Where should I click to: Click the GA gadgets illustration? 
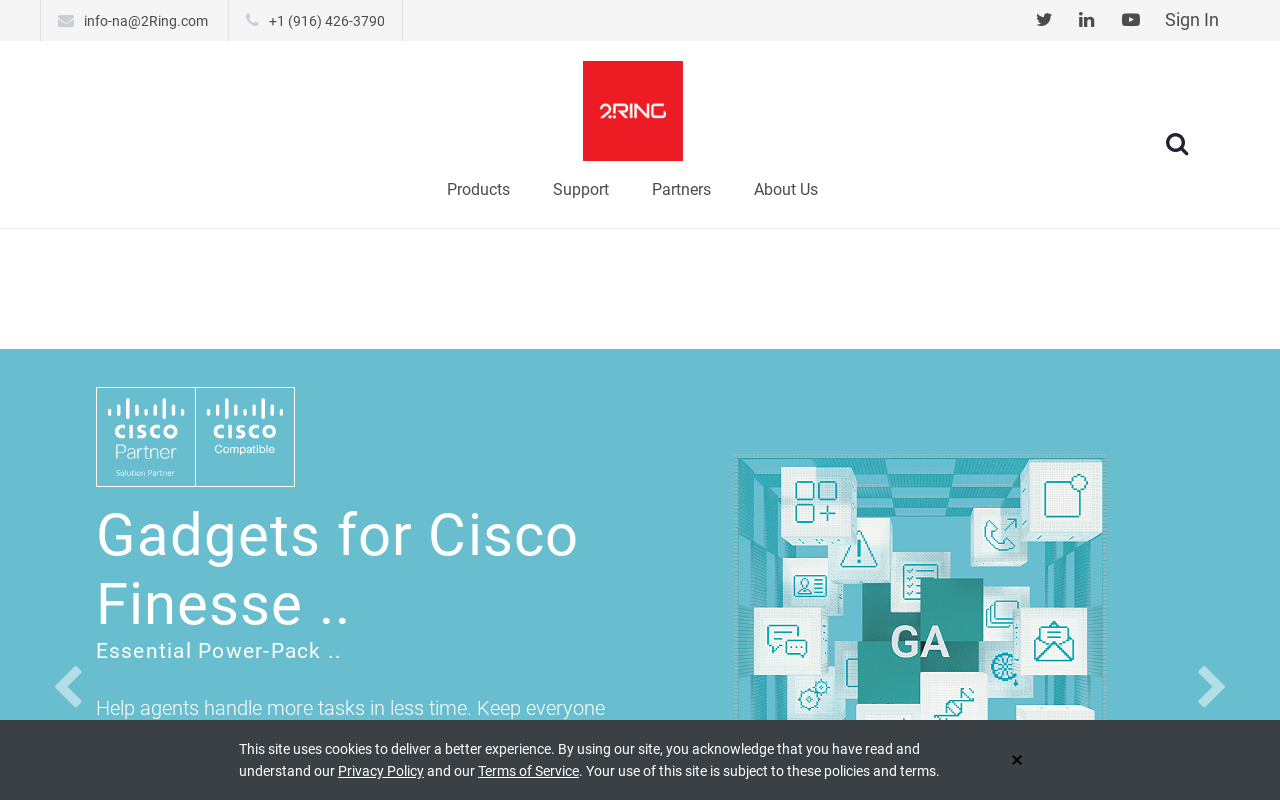coord(921,588)
